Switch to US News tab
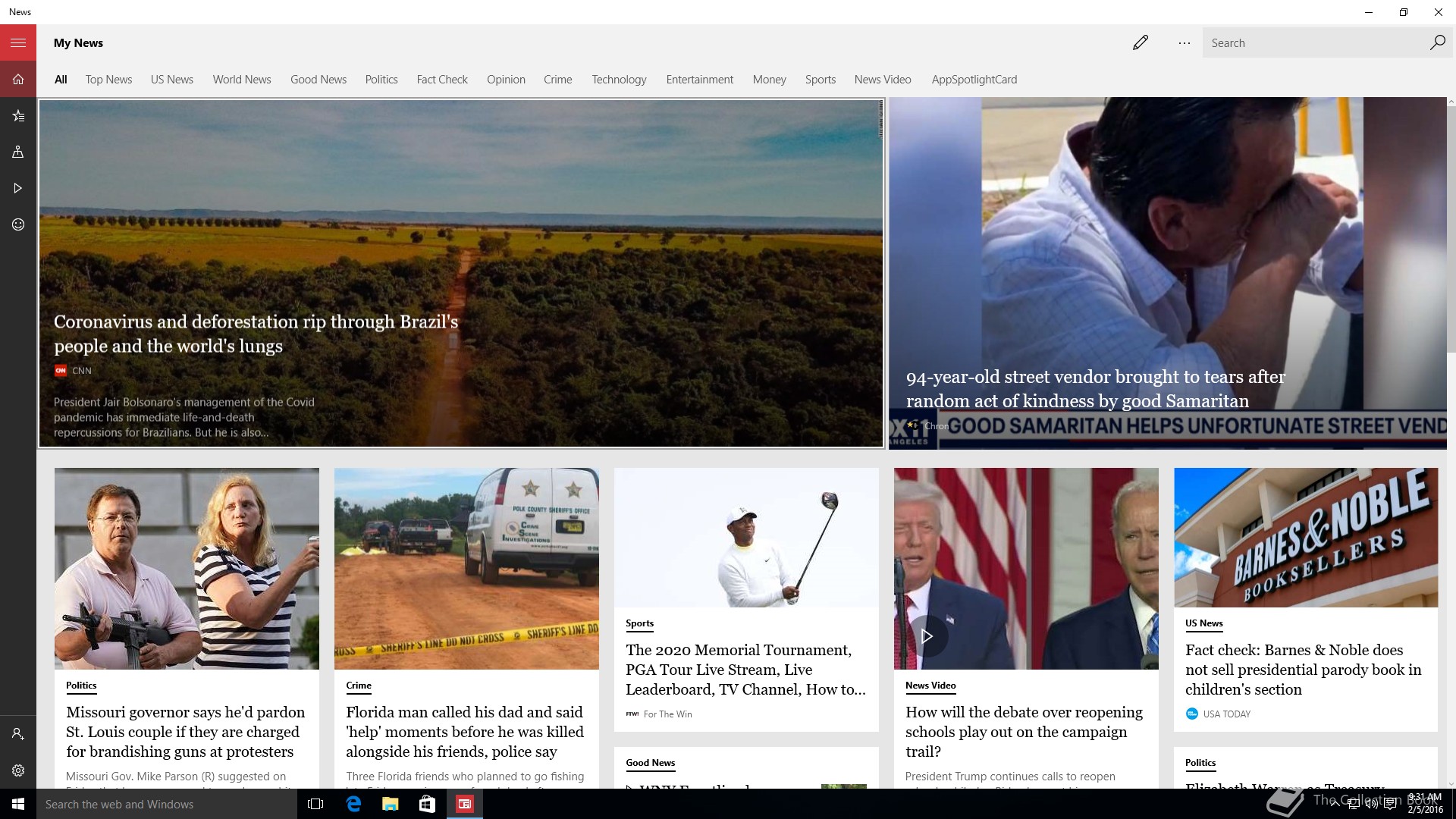The image size is (1456, 819). [172, 80]
